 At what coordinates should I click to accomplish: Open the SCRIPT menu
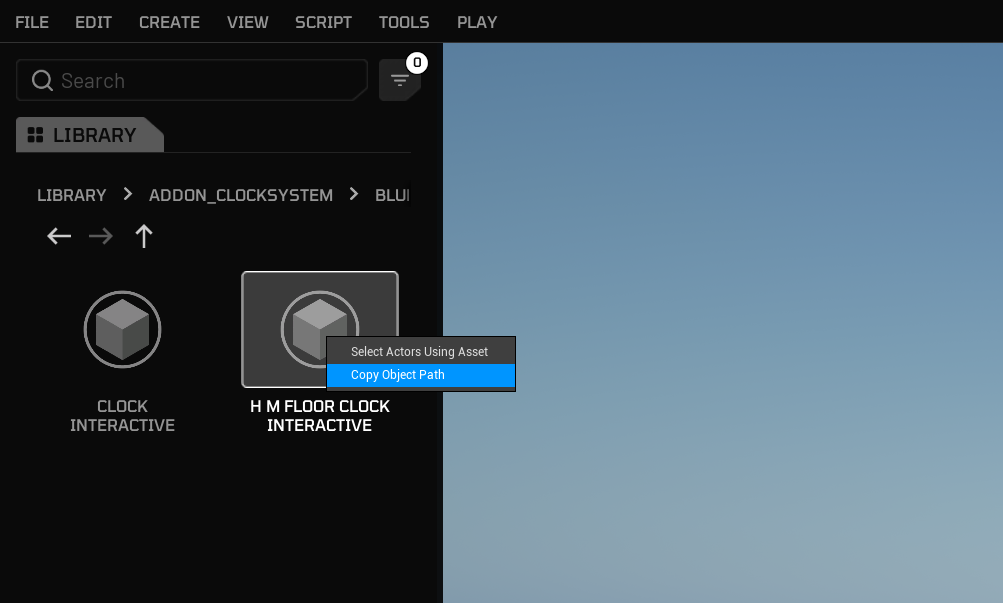click(323, 22)
